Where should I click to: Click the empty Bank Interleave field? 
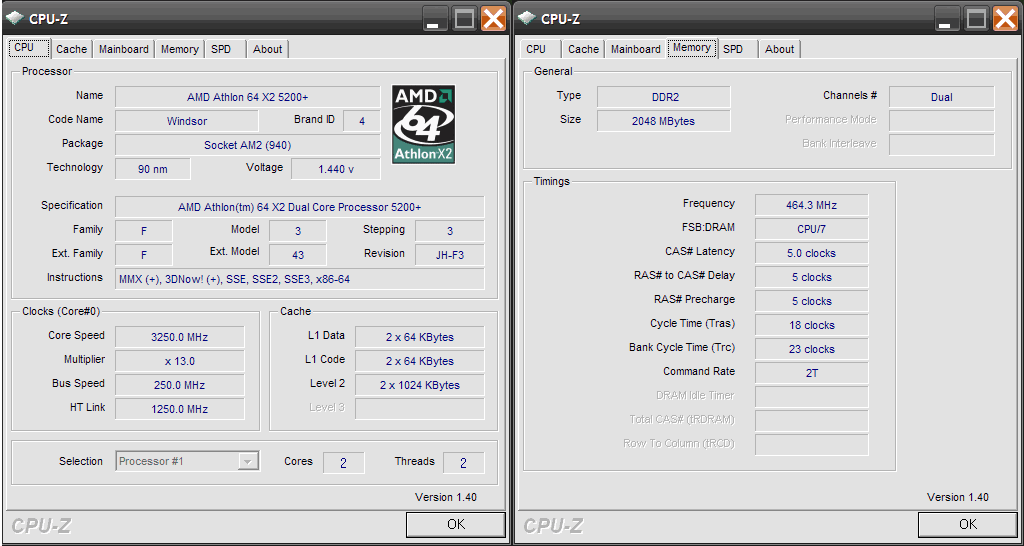coord(942,145)
